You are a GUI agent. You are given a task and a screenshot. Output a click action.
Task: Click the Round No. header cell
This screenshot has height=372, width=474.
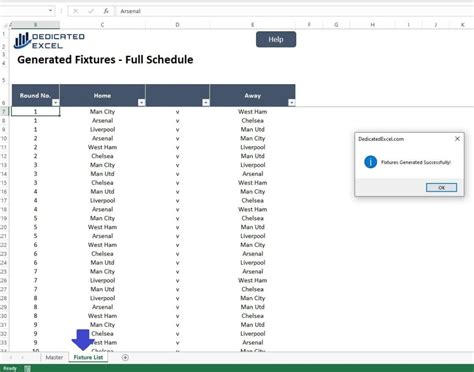35,95
